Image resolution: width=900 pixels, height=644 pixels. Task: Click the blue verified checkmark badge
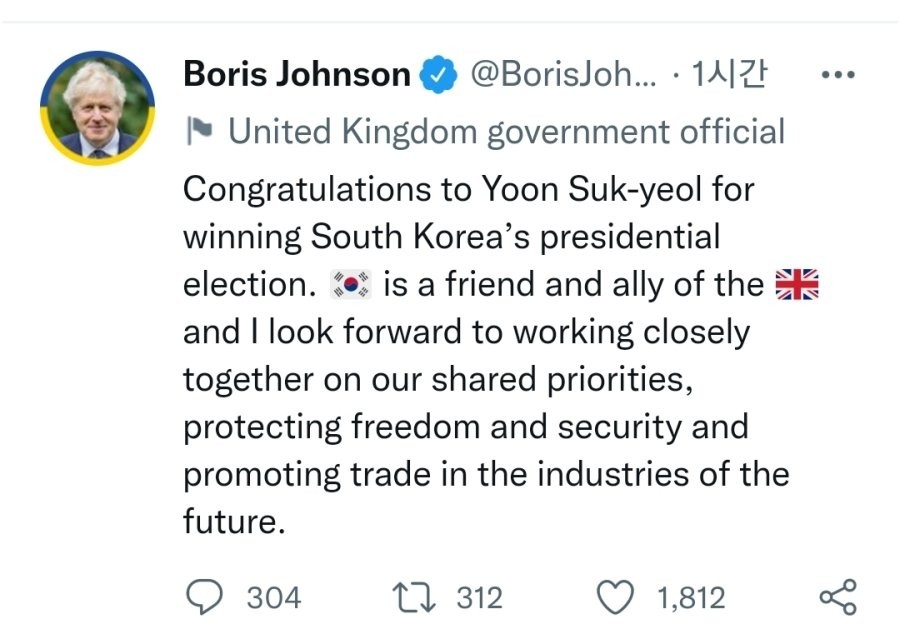pyautogui.click(x=438, y=75)
